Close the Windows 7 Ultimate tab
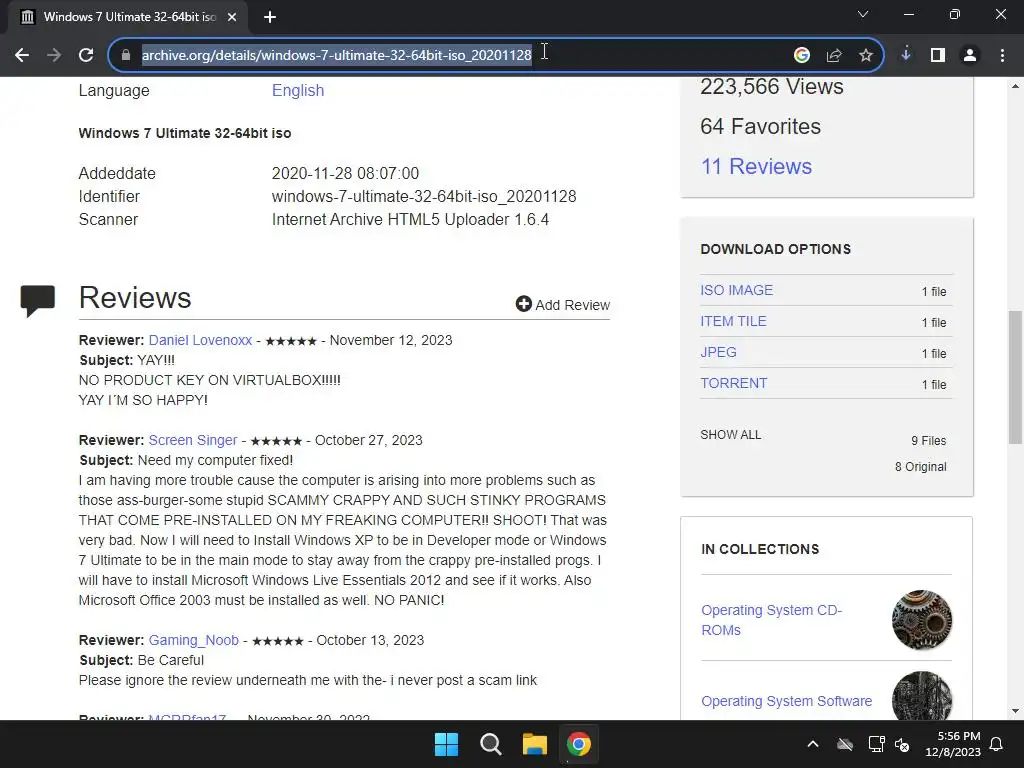 [232, 17]
